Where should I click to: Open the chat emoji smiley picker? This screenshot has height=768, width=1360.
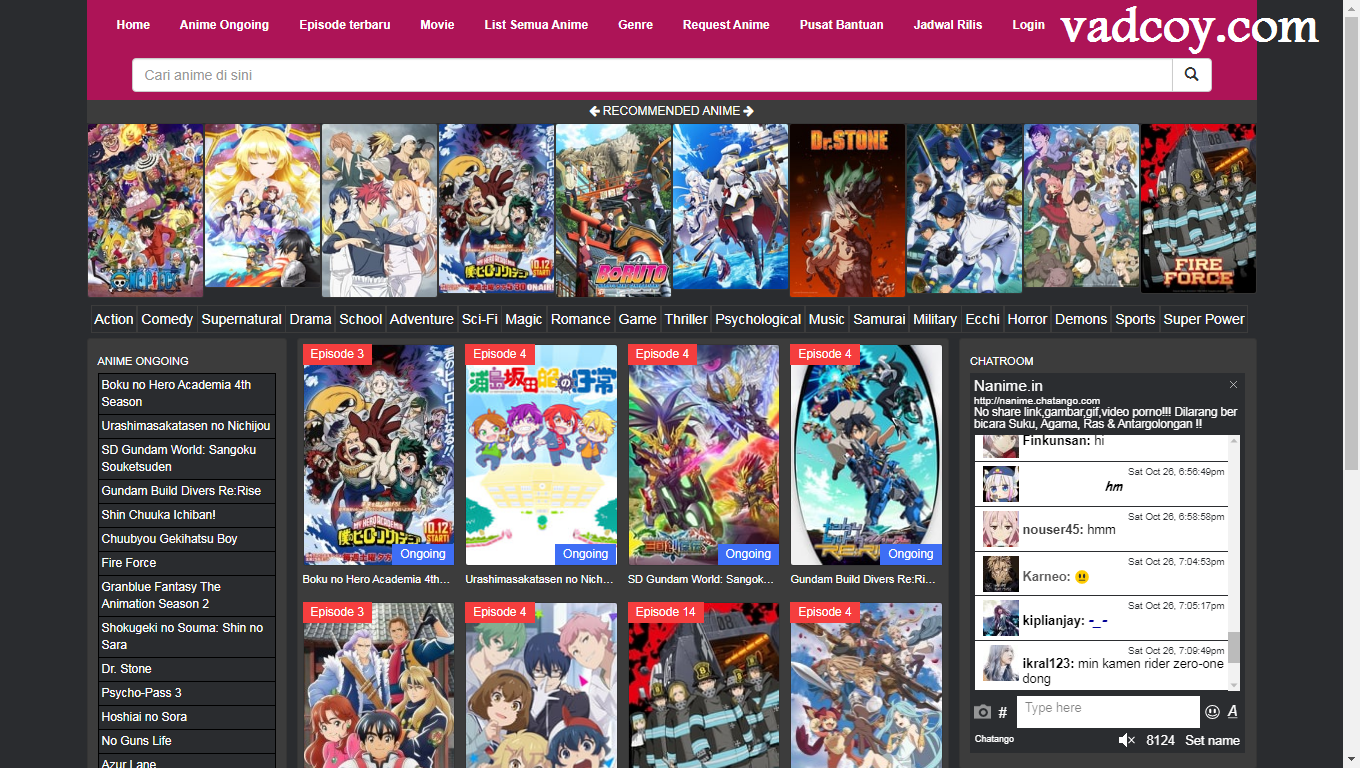(1212, 712)
